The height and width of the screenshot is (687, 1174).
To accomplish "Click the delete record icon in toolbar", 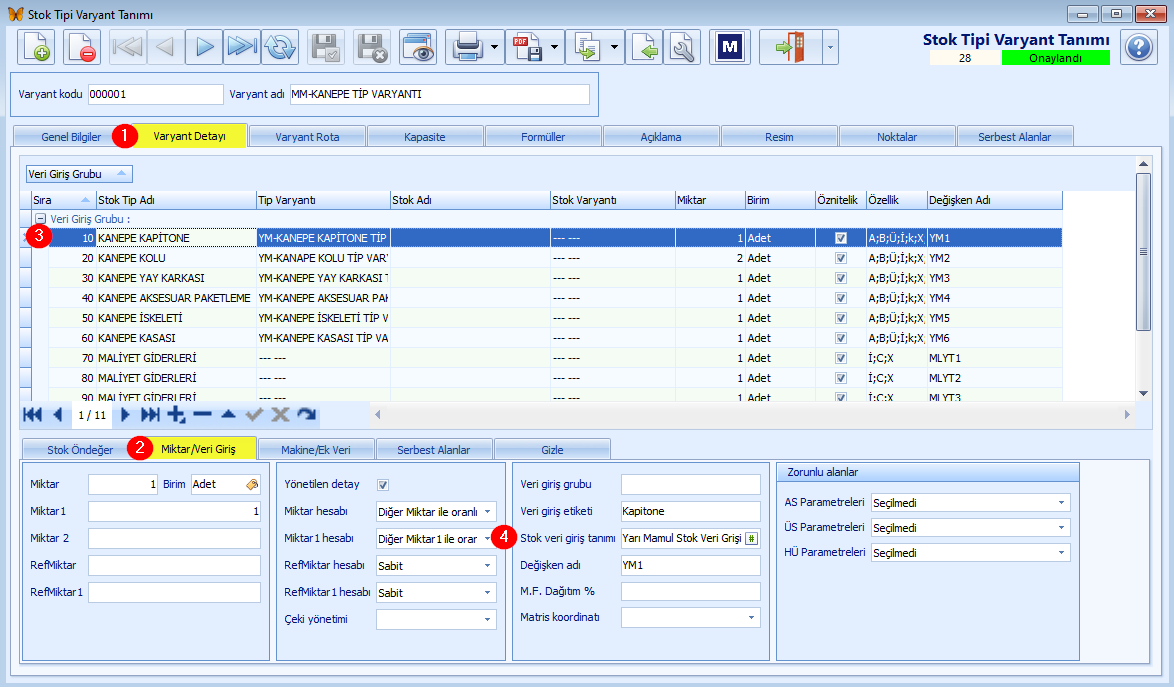I will [x=82, y=47].
